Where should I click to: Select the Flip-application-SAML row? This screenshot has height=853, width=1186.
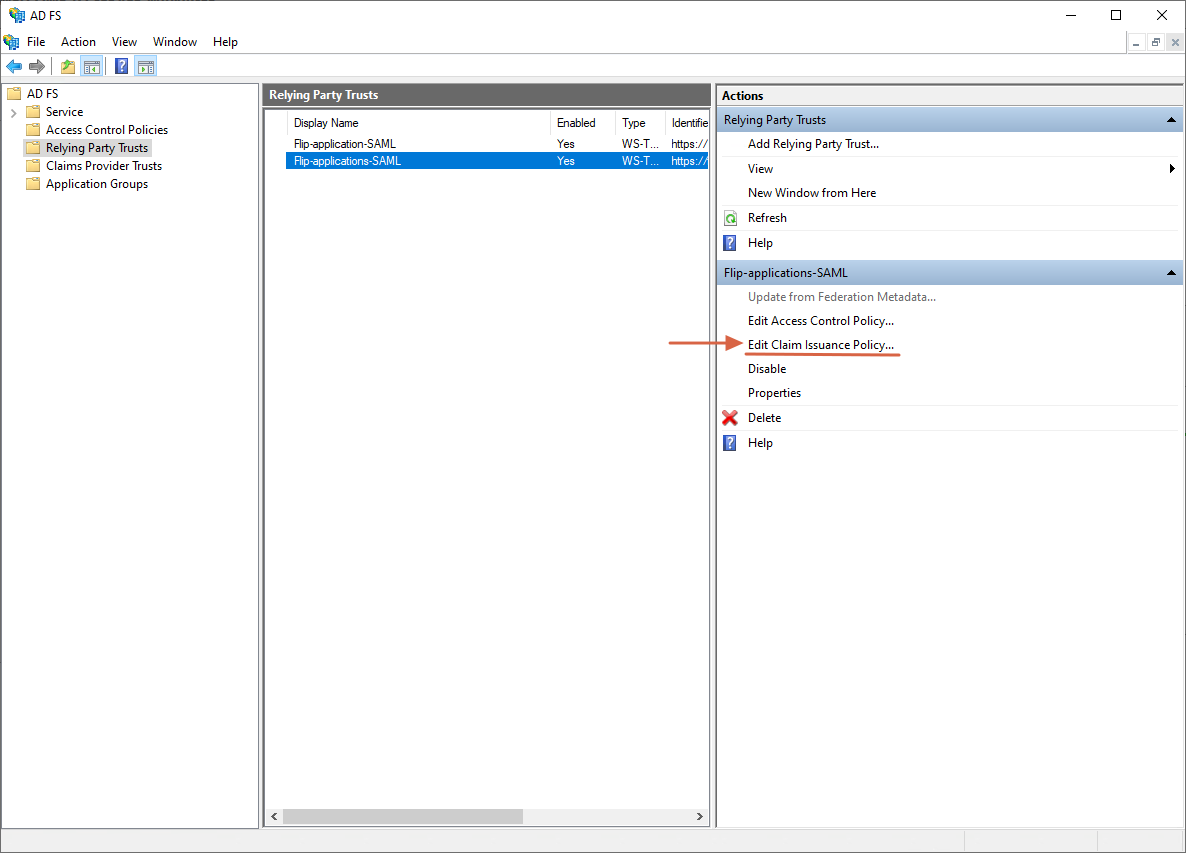point(497,144)
